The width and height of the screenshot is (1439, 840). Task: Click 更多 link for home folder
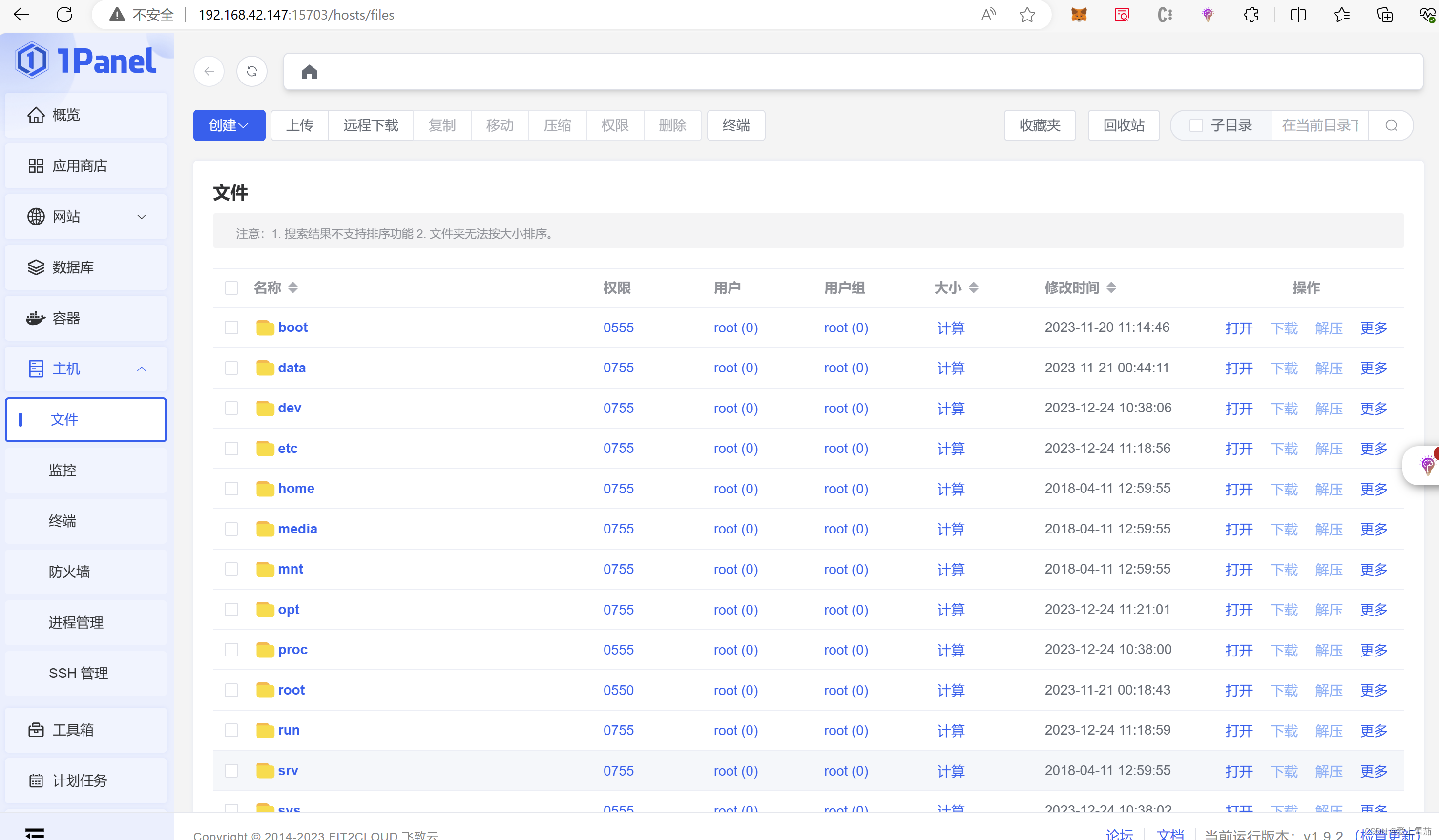tap(1374, 489)
